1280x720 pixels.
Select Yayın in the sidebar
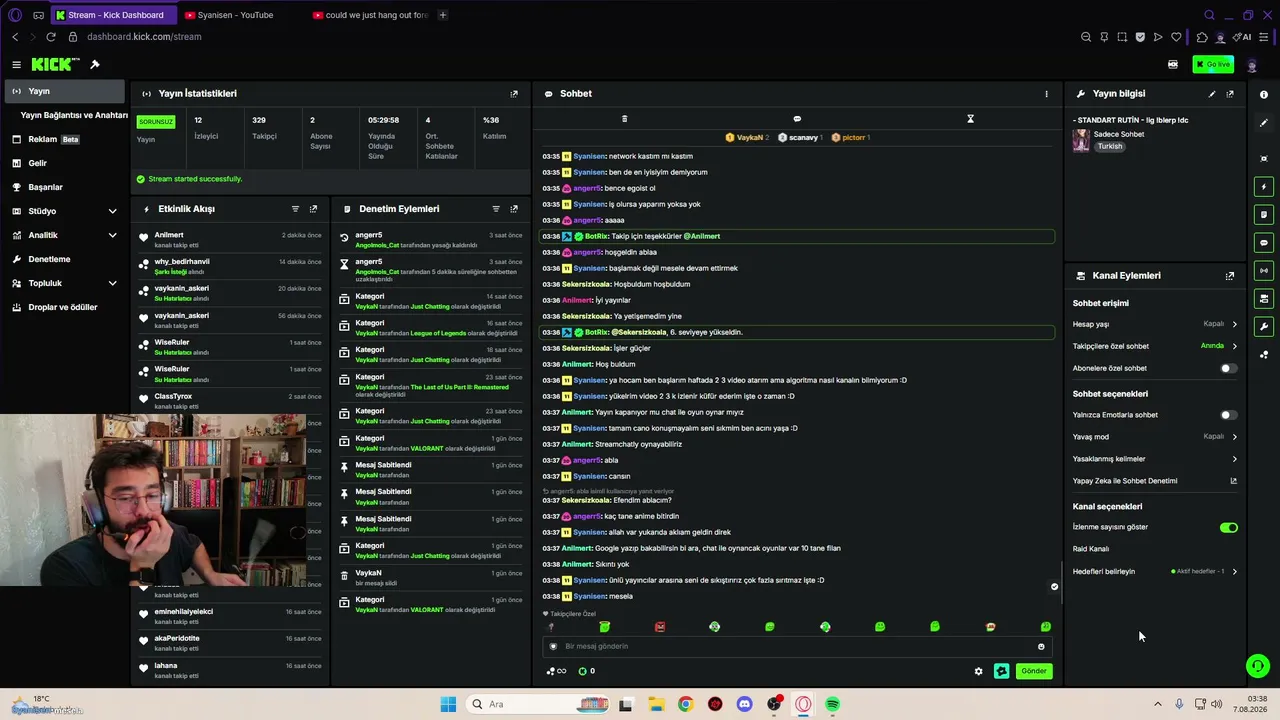click(65, 91)
